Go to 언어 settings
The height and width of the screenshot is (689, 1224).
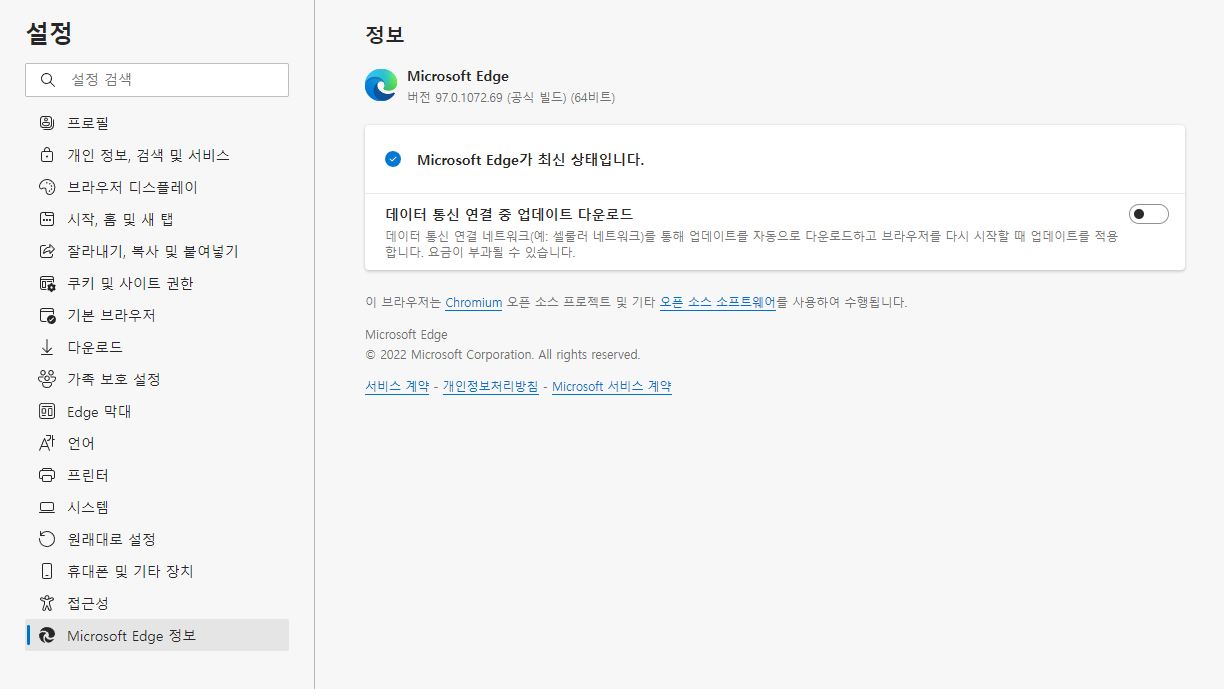coord(157,443)
